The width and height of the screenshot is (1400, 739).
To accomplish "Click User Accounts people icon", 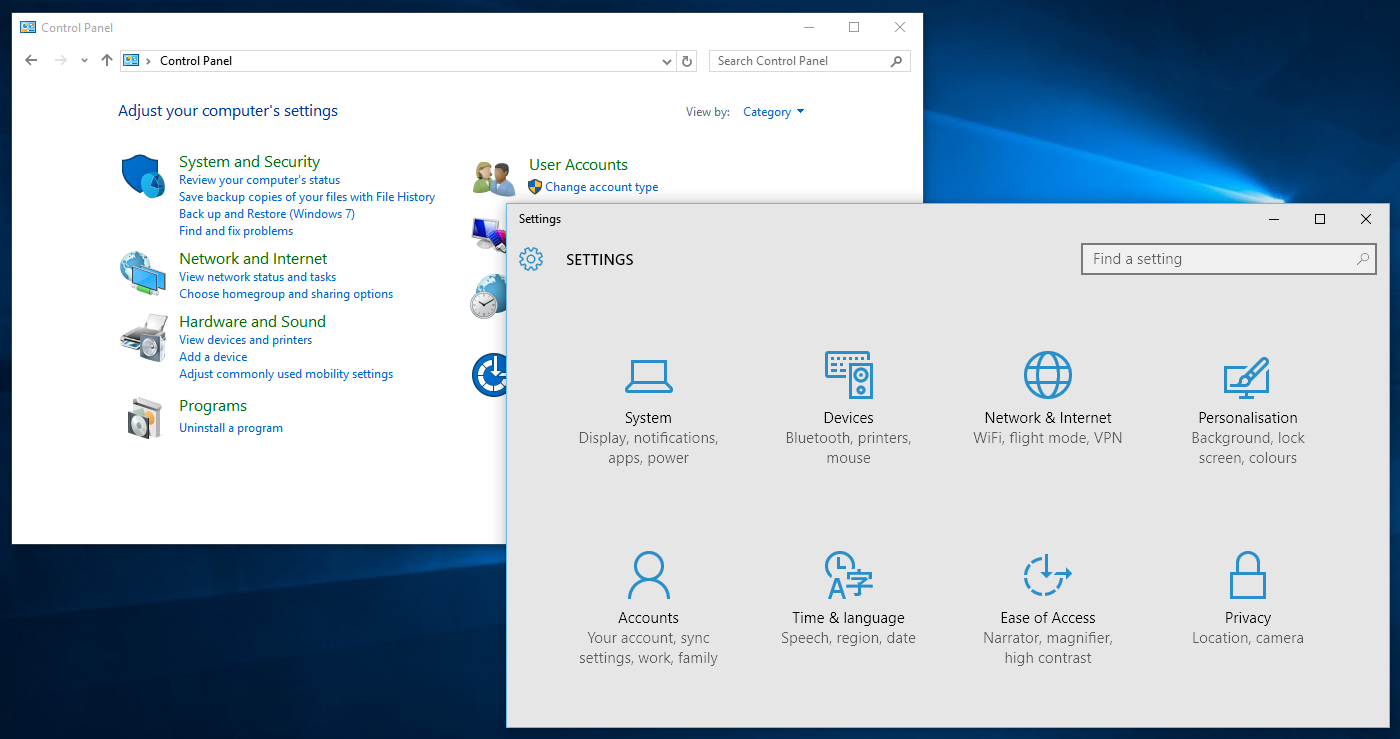I will (x=494, y=178).
